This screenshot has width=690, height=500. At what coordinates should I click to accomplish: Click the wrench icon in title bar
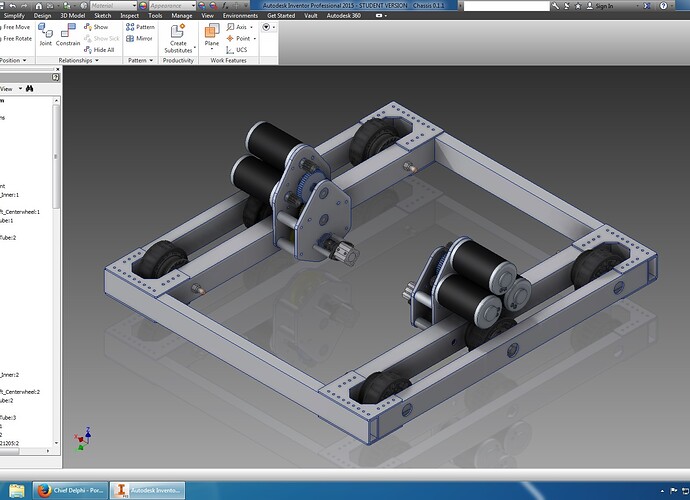(556, 6)
